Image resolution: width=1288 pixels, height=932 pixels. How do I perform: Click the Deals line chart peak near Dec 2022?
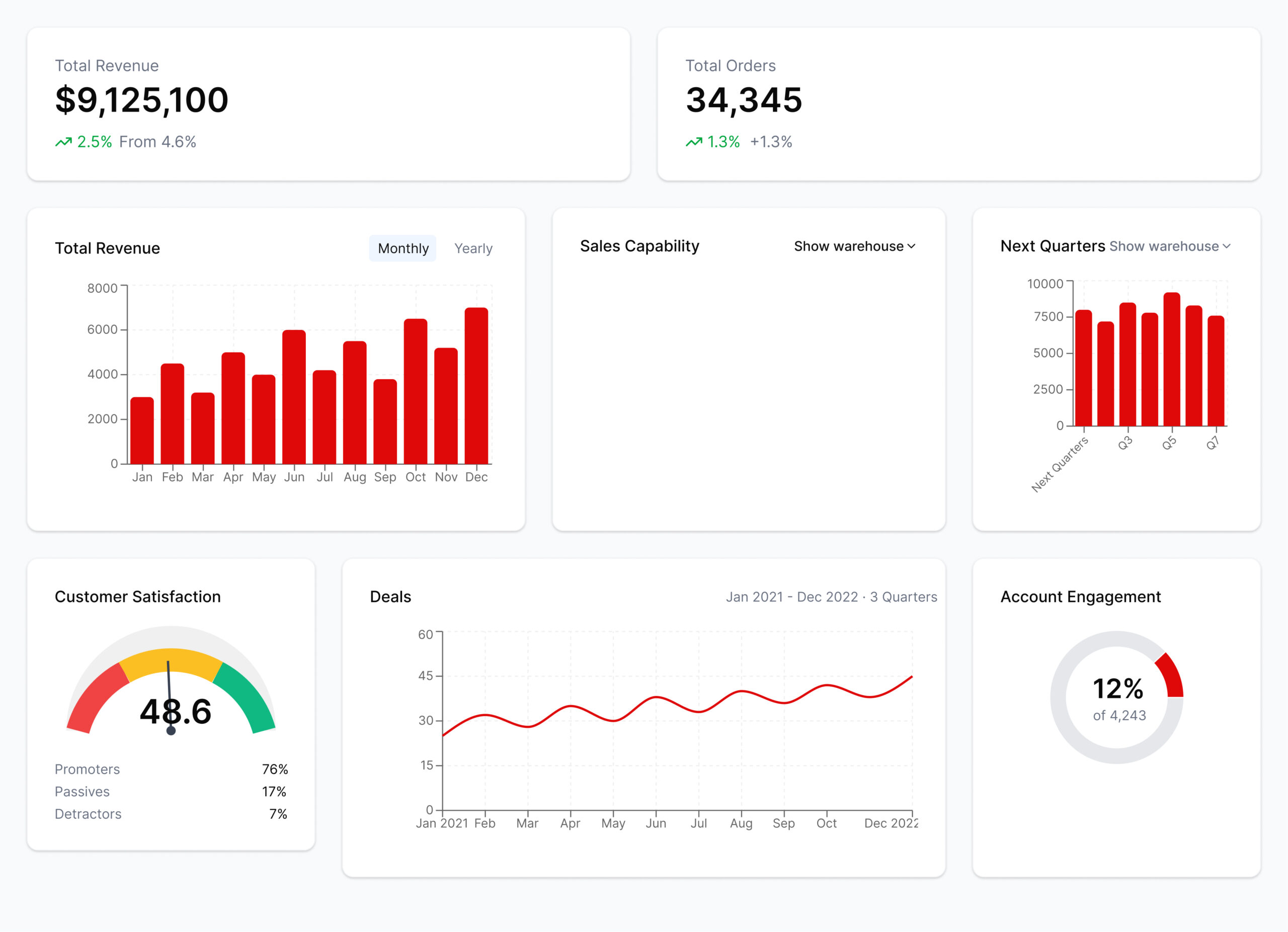(913, 675)
